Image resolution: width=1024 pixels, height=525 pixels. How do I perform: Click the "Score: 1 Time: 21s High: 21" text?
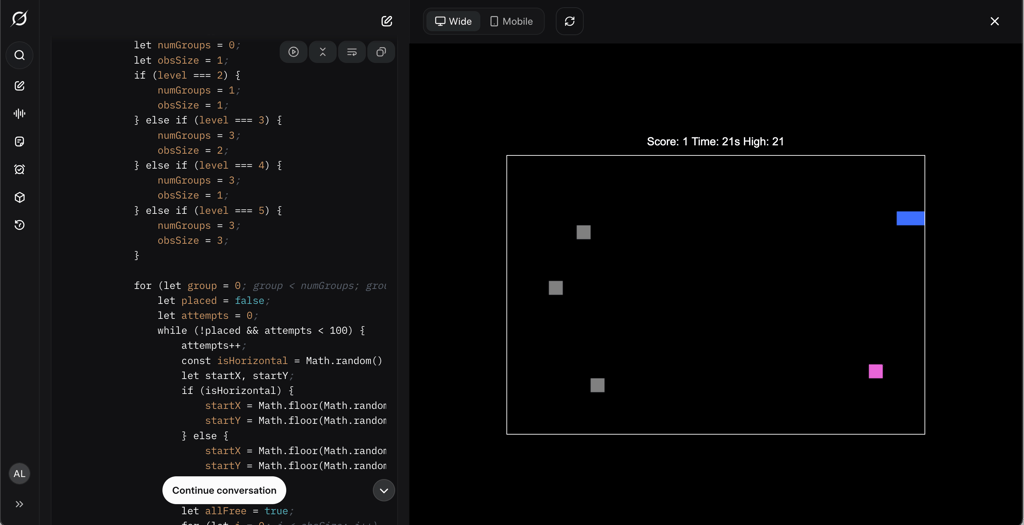715,142
